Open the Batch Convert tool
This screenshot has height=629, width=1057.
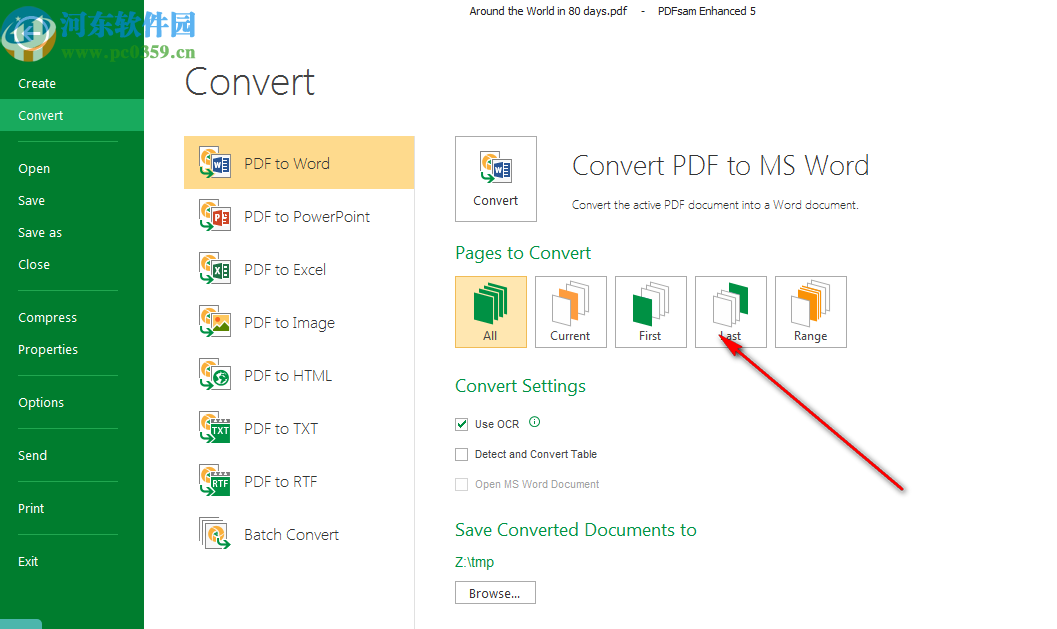click(x=291, y=533)
